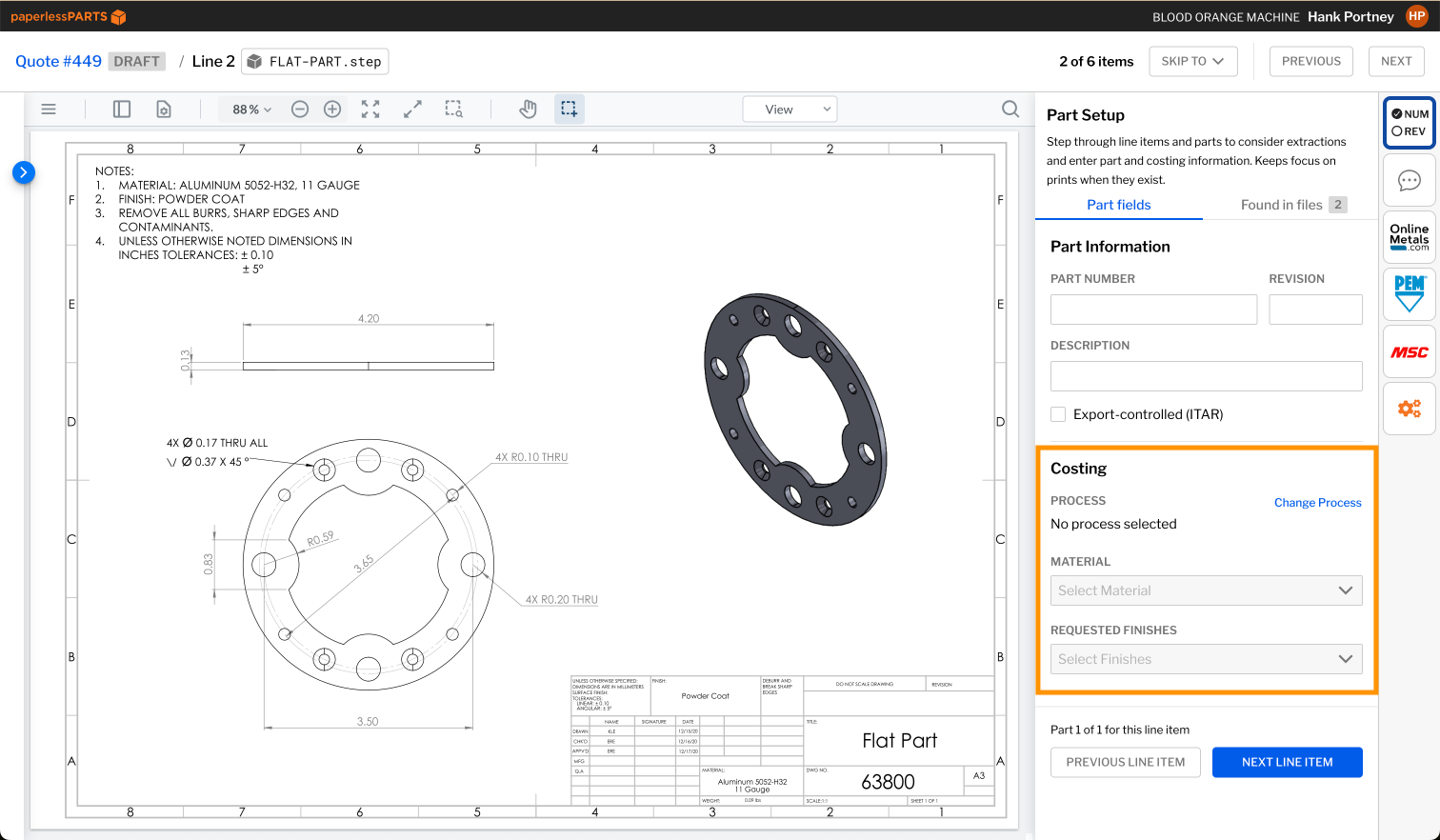Select the marquee zoom tool
Image resolution: width=1440 pixels, height=840 pixels.
[x=454, y=110]
